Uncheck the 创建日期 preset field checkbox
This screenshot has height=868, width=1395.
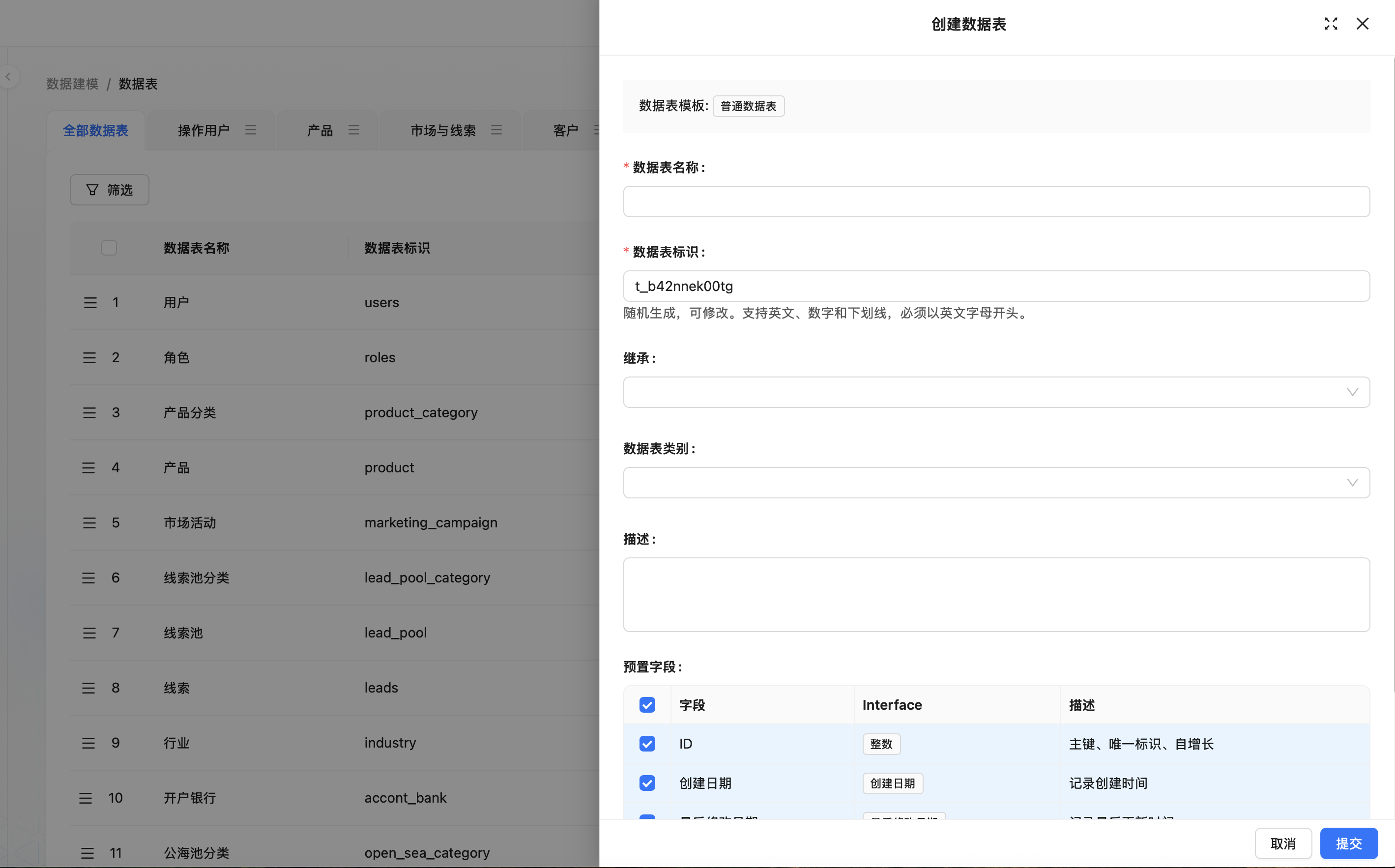647,783
